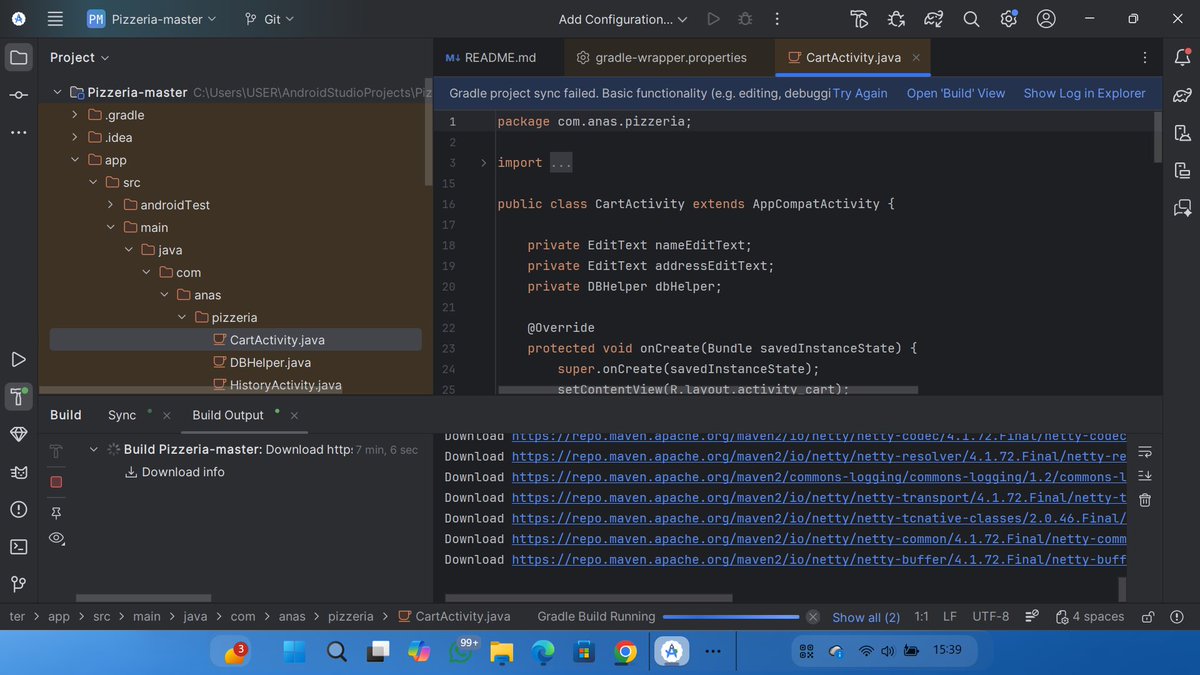Cancel Gradle build progress with X

click(x=813, y=617)
